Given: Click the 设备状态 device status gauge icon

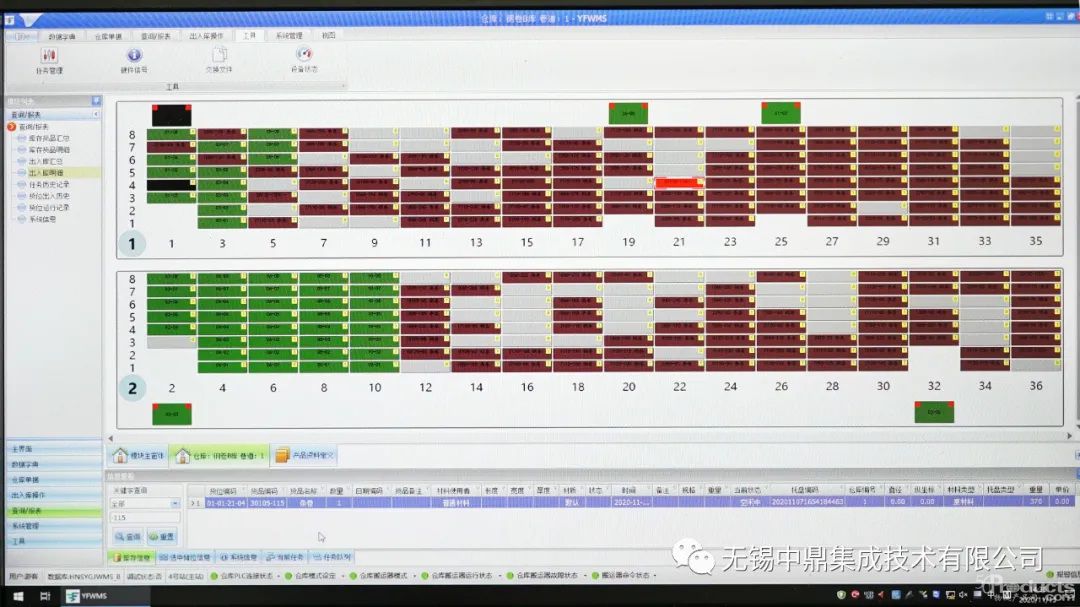Looking at the screenshot, I should [x=304, y=56].
